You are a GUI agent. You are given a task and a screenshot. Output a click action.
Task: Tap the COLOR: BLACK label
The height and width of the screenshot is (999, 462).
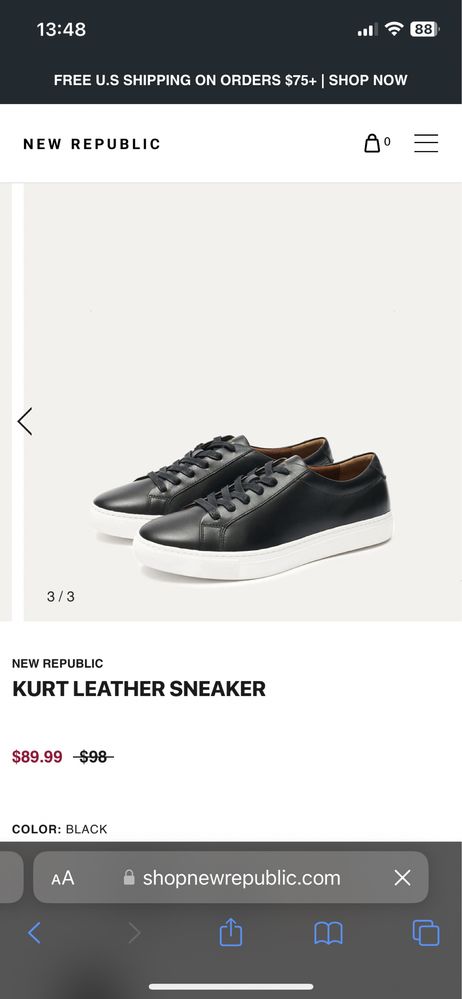(59, 829)
